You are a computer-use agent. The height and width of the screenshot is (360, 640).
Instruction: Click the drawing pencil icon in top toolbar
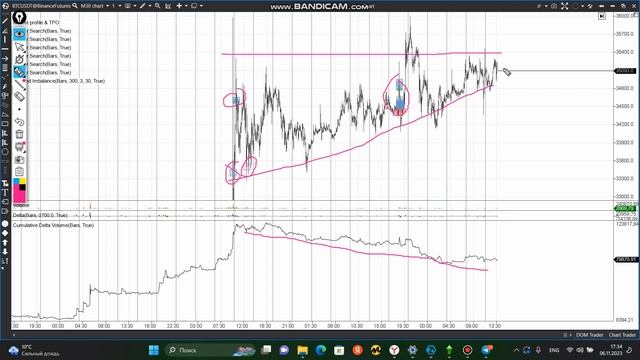pyautogui.click(x=142, y=6)
